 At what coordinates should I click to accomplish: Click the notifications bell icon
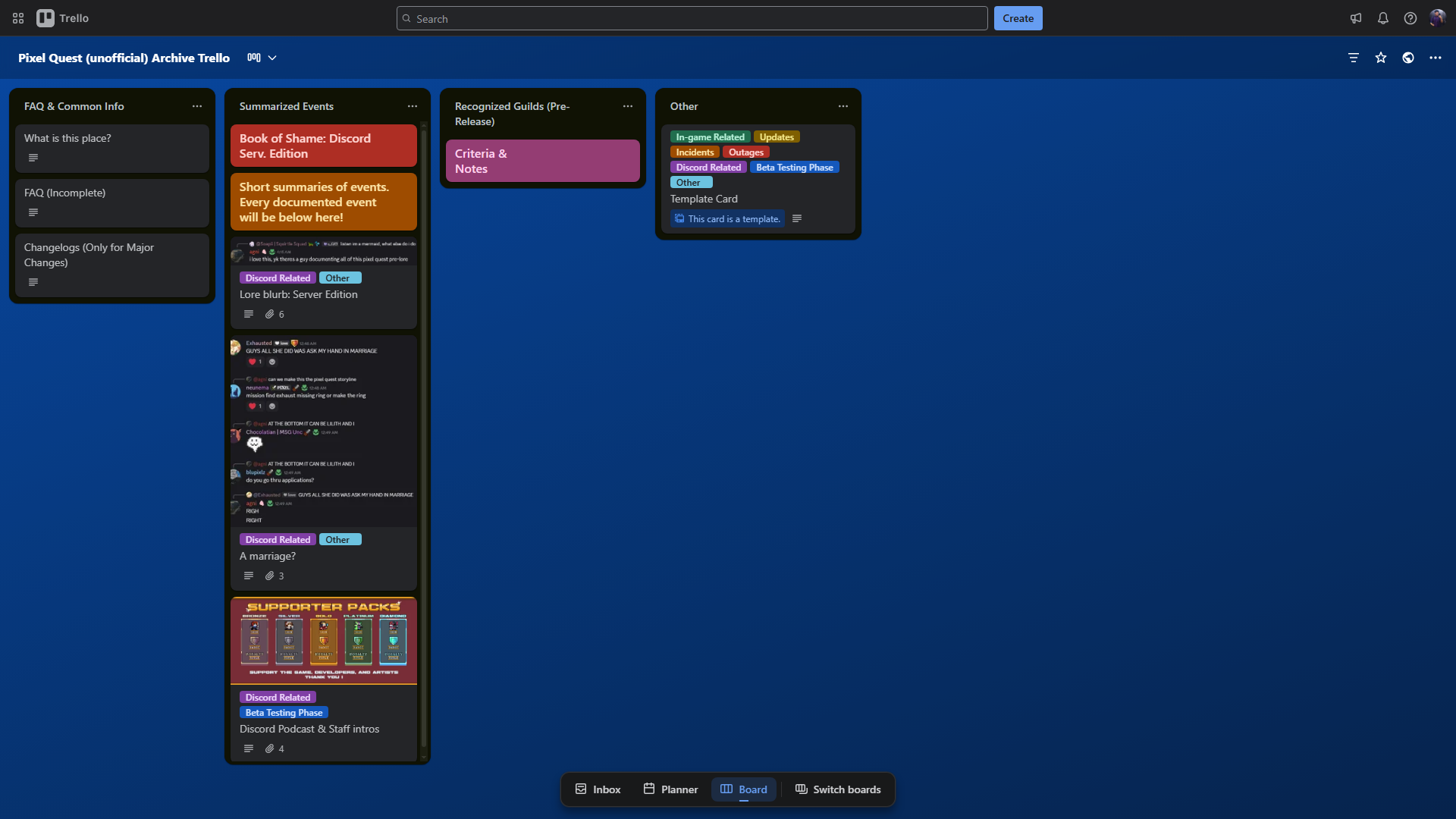[x=1382, y=18]
